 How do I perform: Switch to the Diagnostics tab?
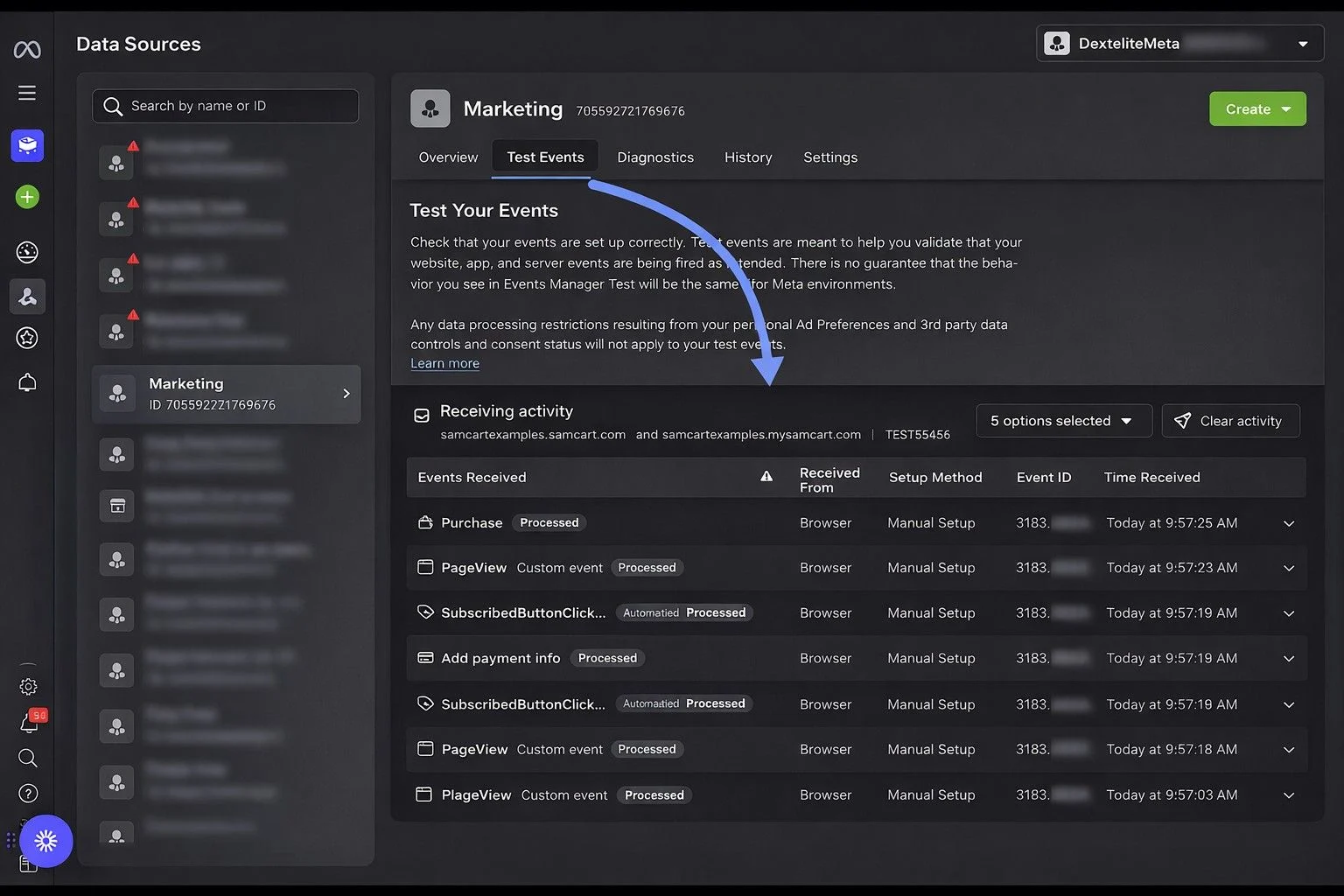[x=655, y=157]
